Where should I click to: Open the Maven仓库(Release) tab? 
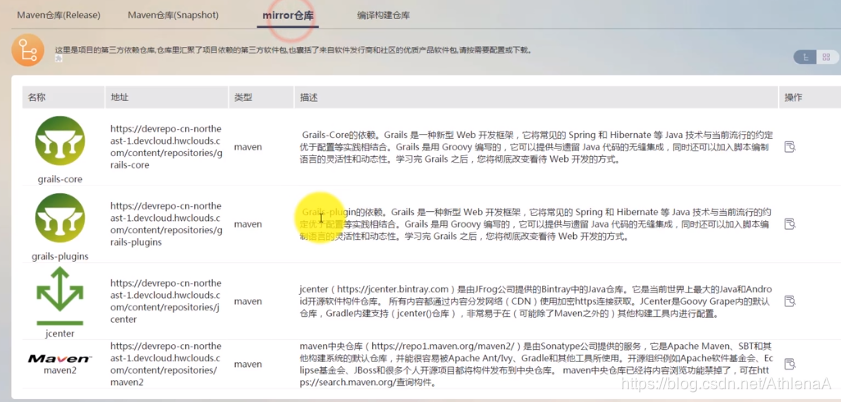pyautogui.click(x=58, y=15)
